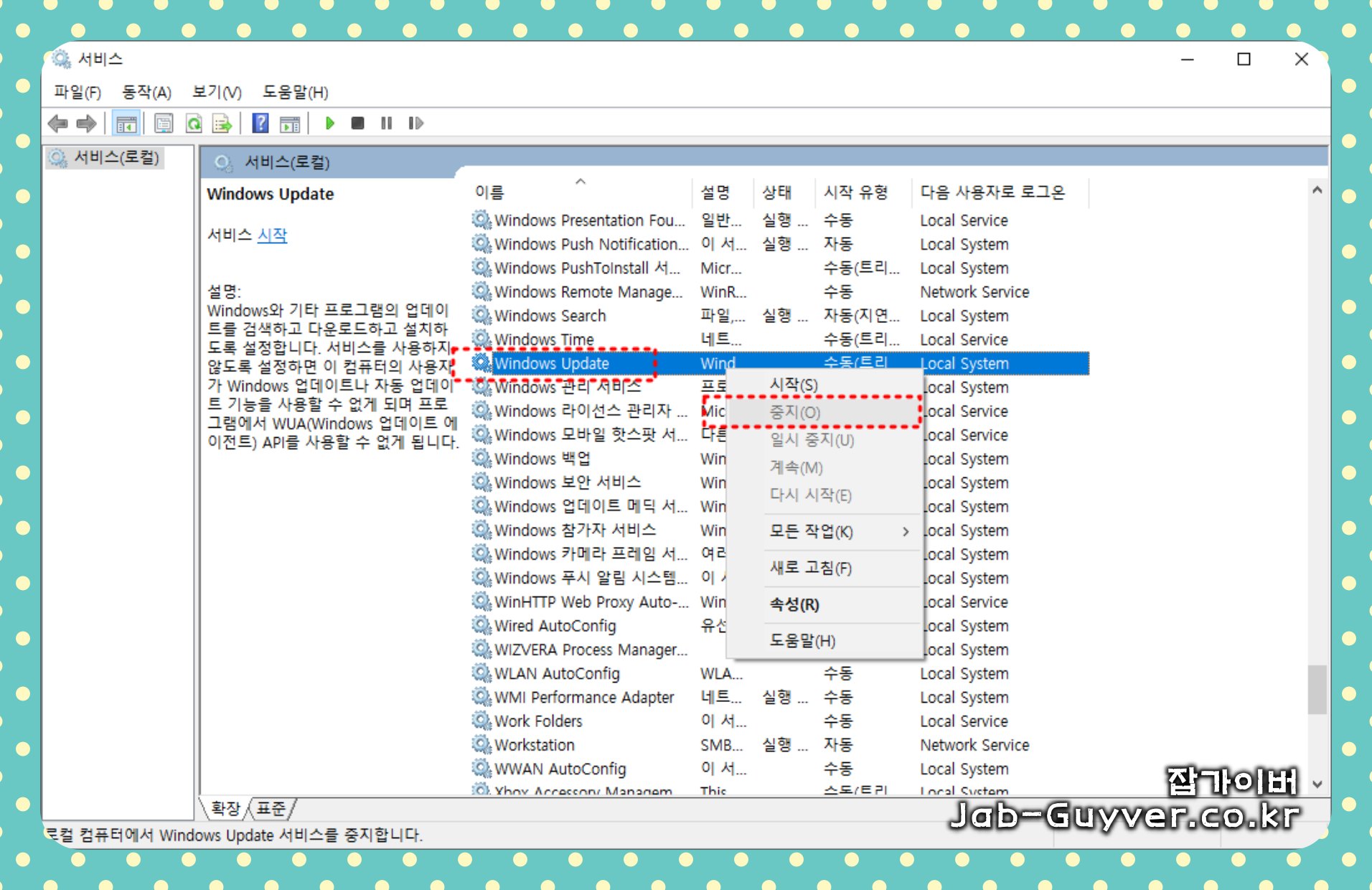Image resolution: width=1372 pixels, height=890 pixels.
Task: Click the scrollbar up arrow
Action: point(1317,189)
